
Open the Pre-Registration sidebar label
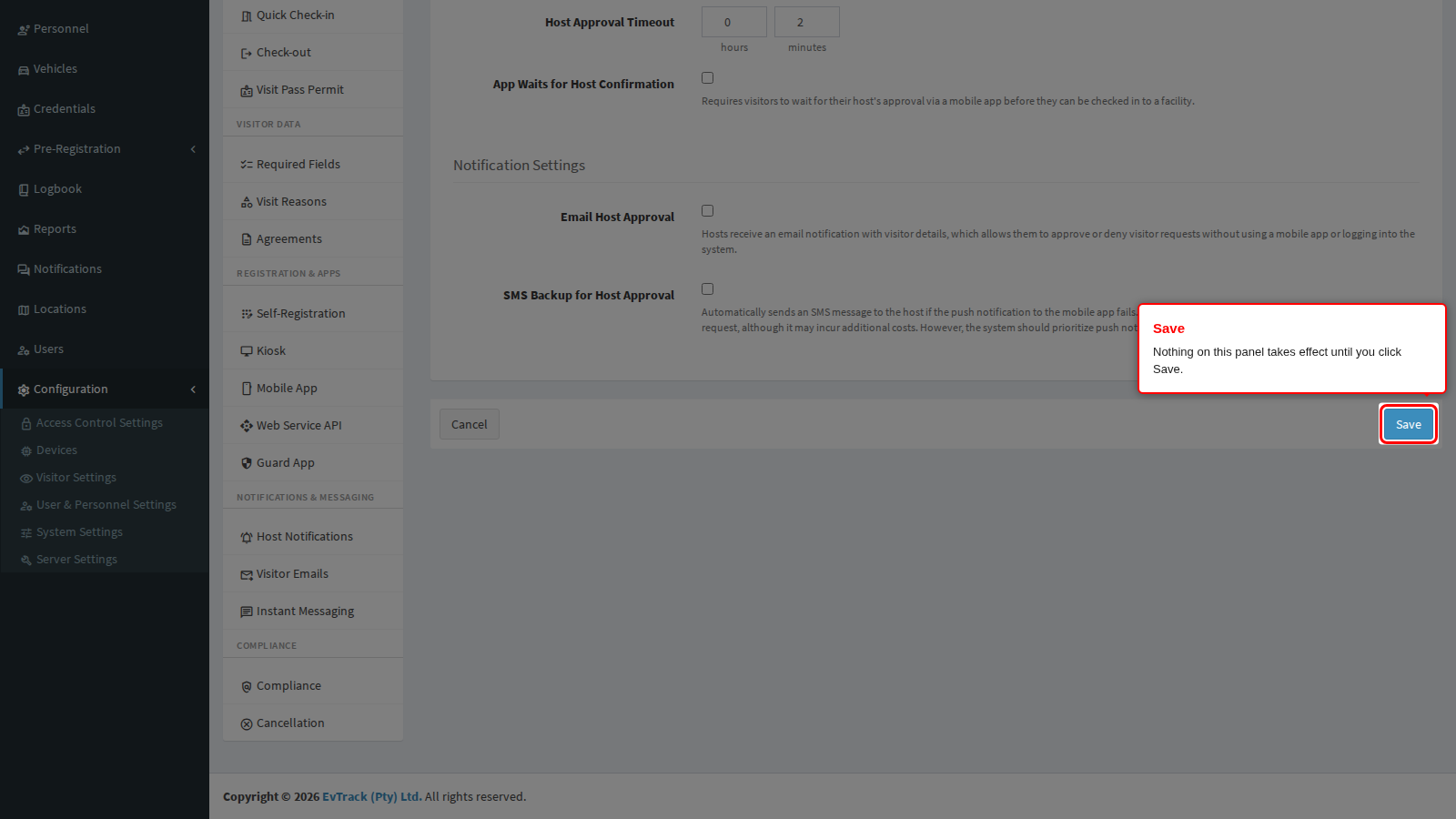77,149
